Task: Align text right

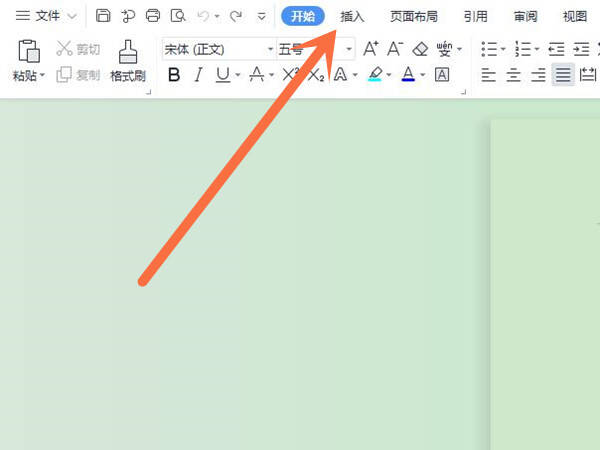Action: [538, 75]
